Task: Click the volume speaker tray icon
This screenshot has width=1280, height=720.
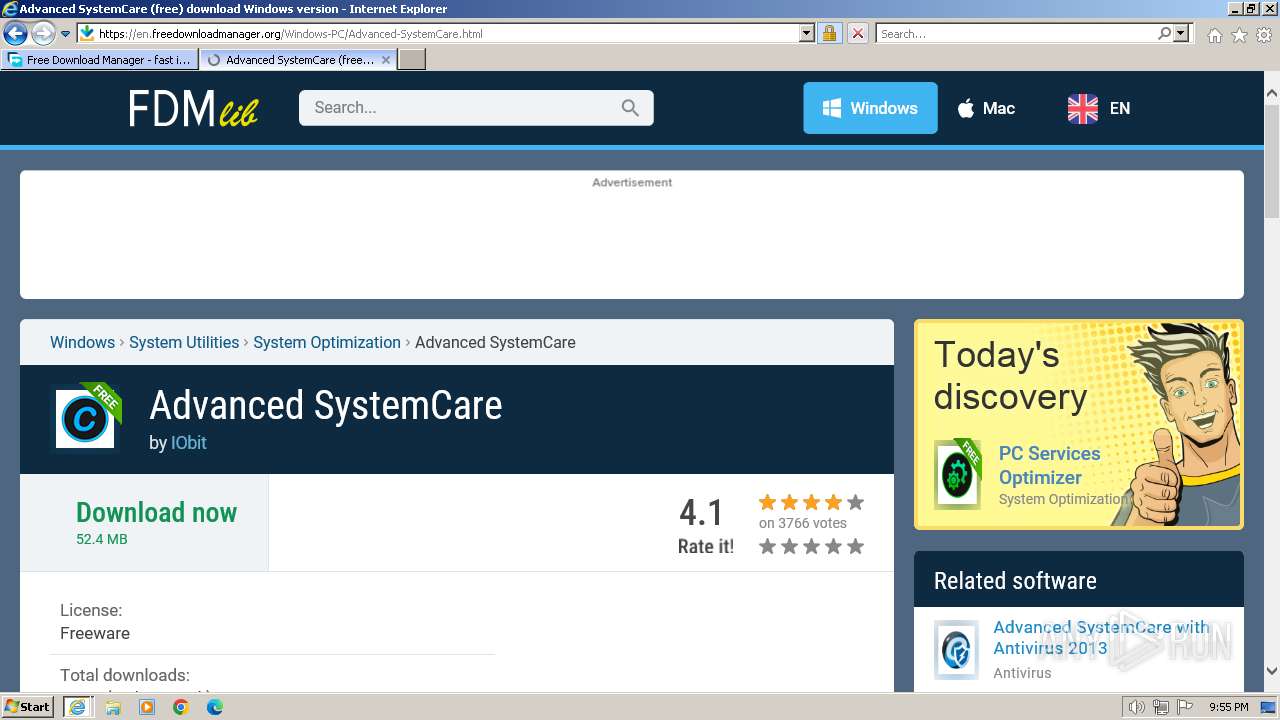Action: tap(1137, 707)
